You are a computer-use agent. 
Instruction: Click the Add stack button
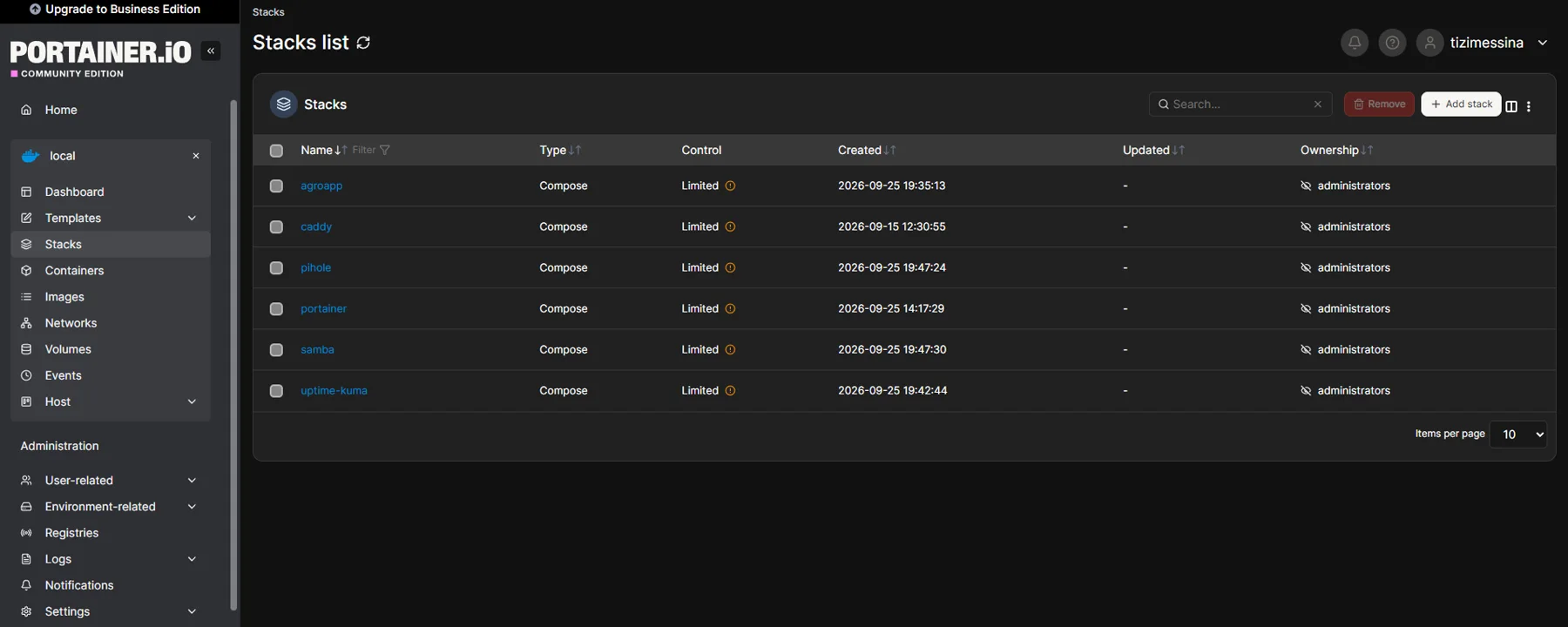[x=1461, y=104]
